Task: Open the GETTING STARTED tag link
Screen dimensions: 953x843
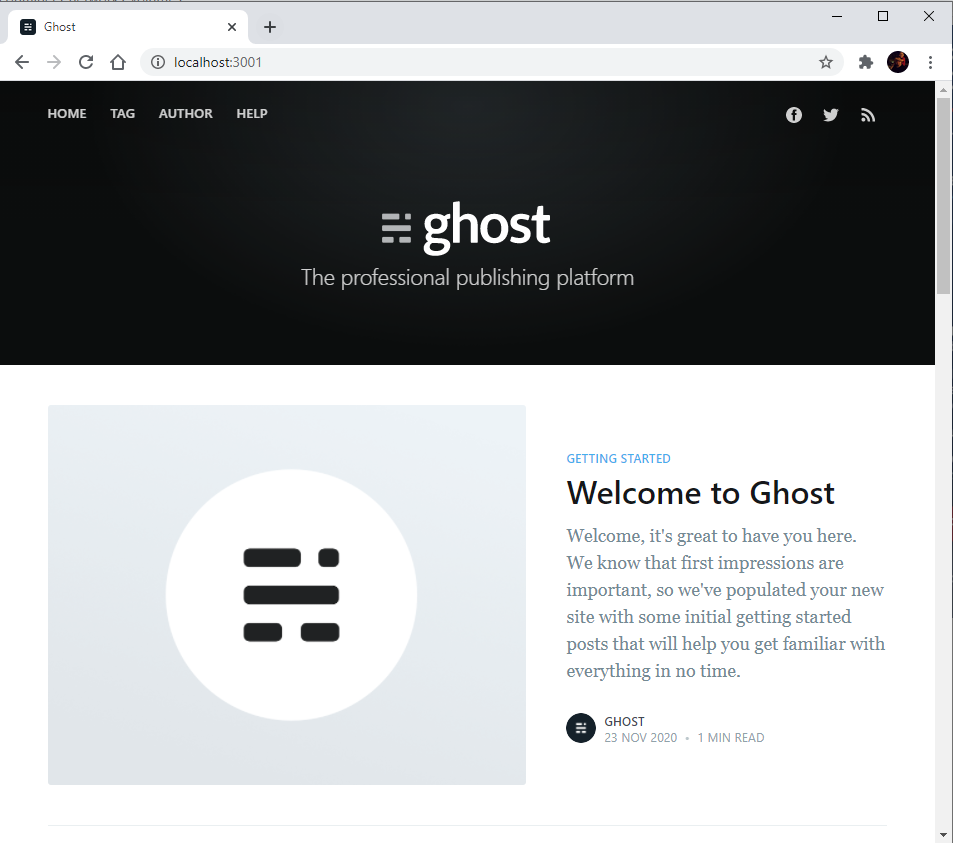Action: tap(618, 459)
